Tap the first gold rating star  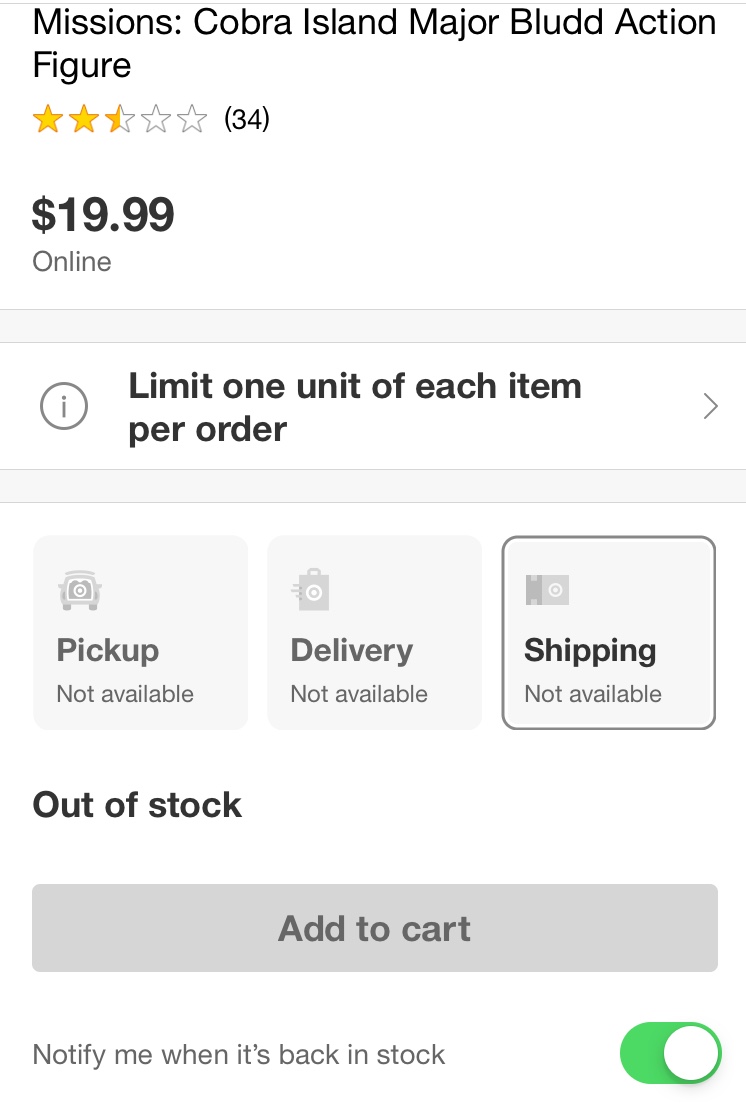point(48,119)
